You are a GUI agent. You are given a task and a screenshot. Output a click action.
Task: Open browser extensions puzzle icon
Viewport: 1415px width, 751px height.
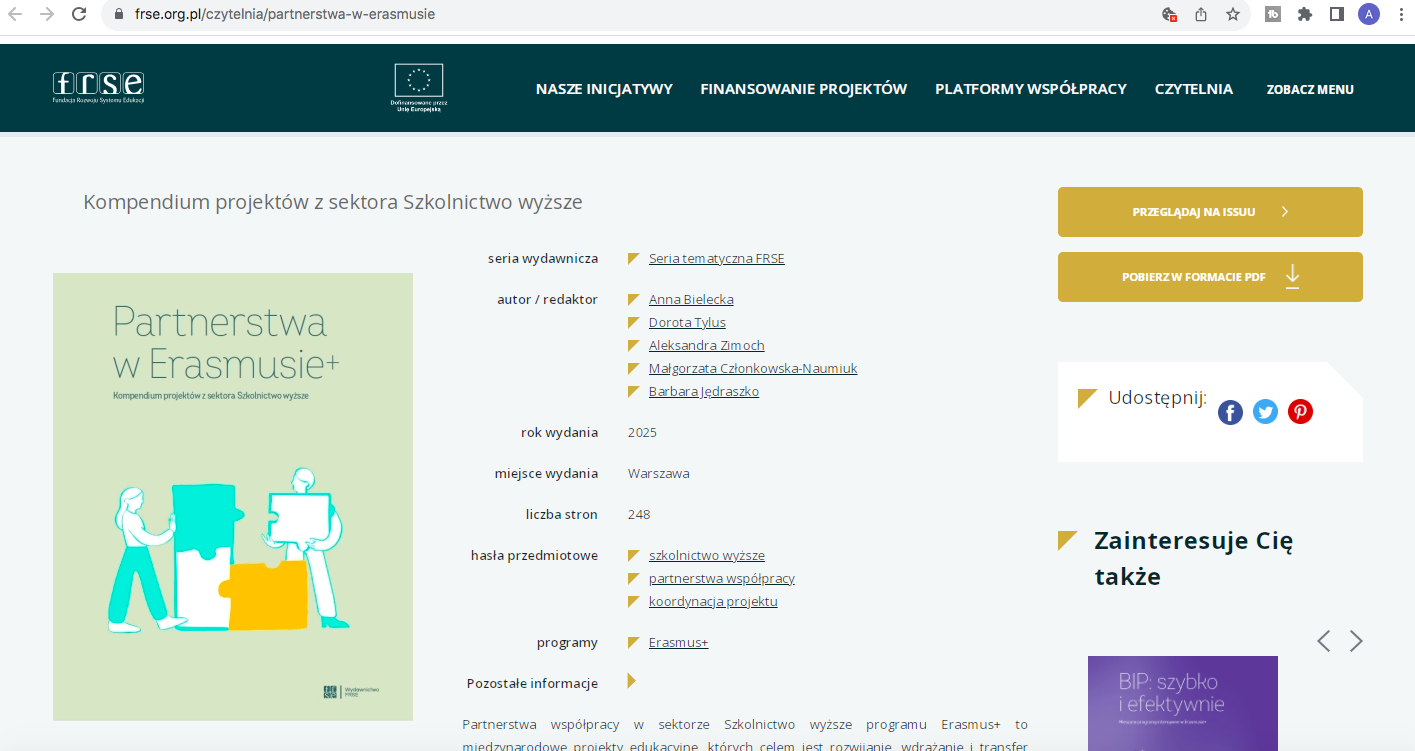click(x=1305, y=15)
